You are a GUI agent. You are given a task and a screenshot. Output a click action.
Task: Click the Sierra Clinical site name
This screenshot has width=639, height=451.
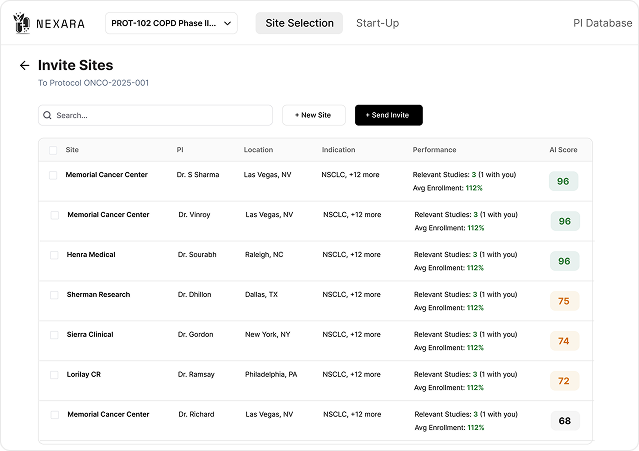coord(90,334)
